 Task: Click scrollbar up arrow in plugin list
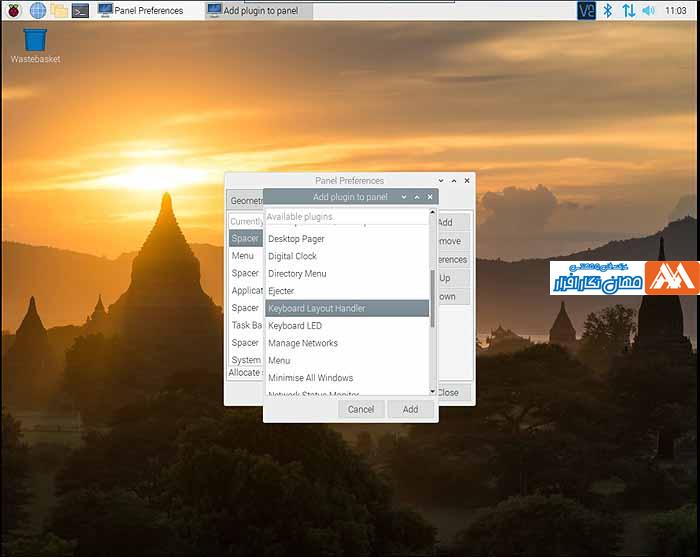432,212
